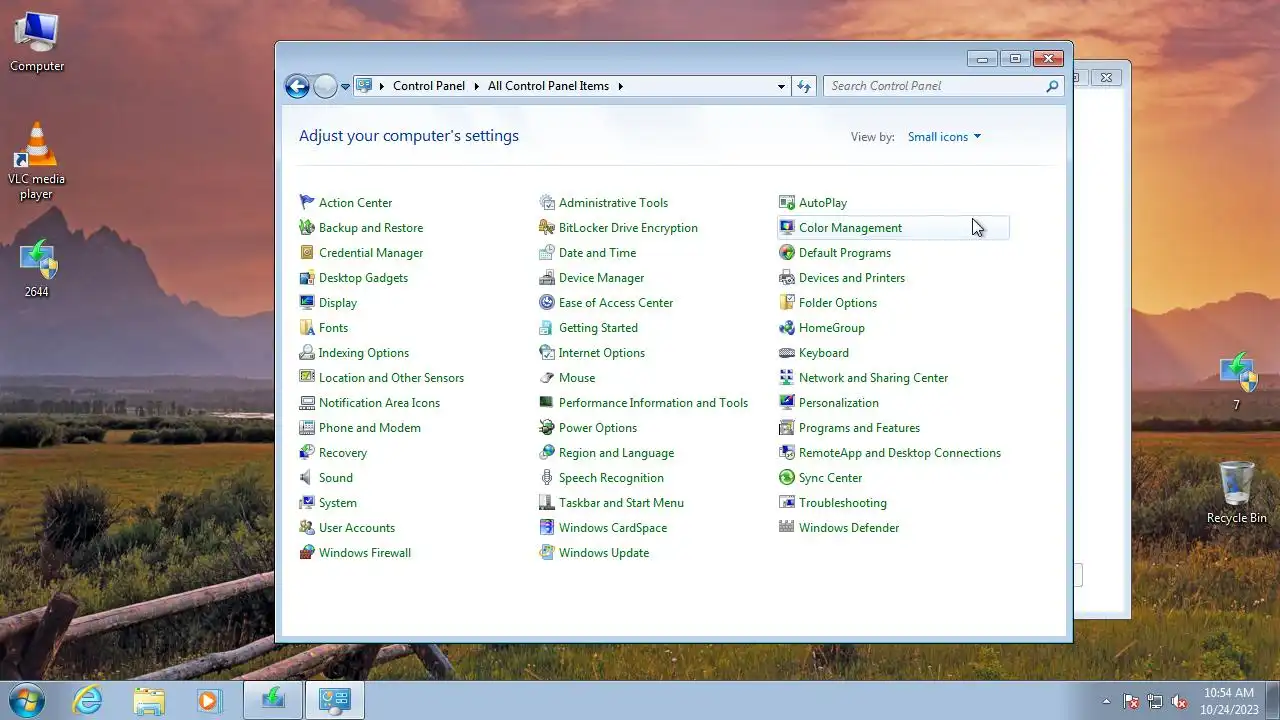
Task: Open Internet Options
Action: (601, 352)
